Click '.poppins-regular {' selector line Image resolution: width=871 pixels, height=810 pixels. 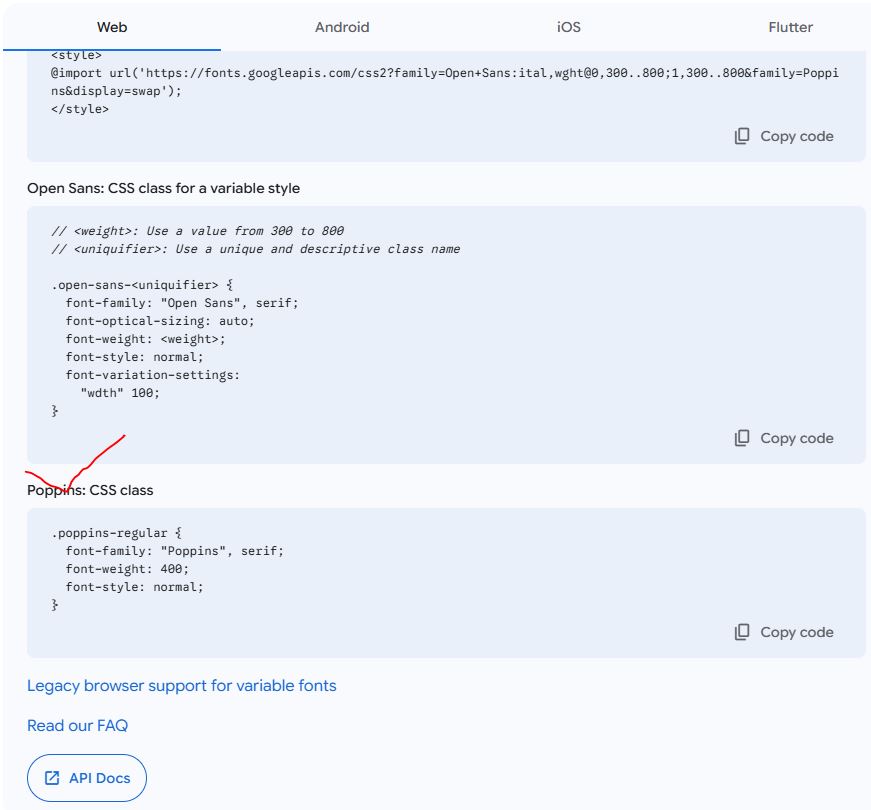pyautogui.click(x=117, y=533)
